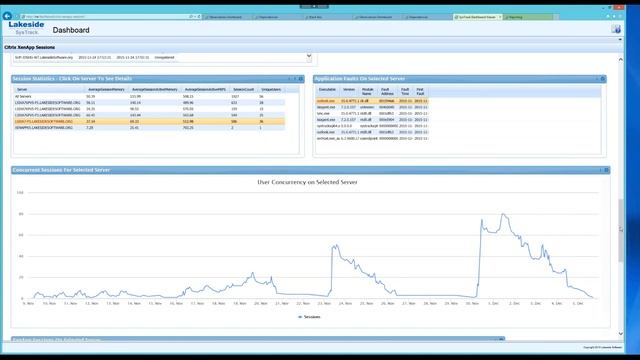Screen dimensions: 640x360
Task: Open Session Statistics panel options icon
Action: (x=301, y=79)
